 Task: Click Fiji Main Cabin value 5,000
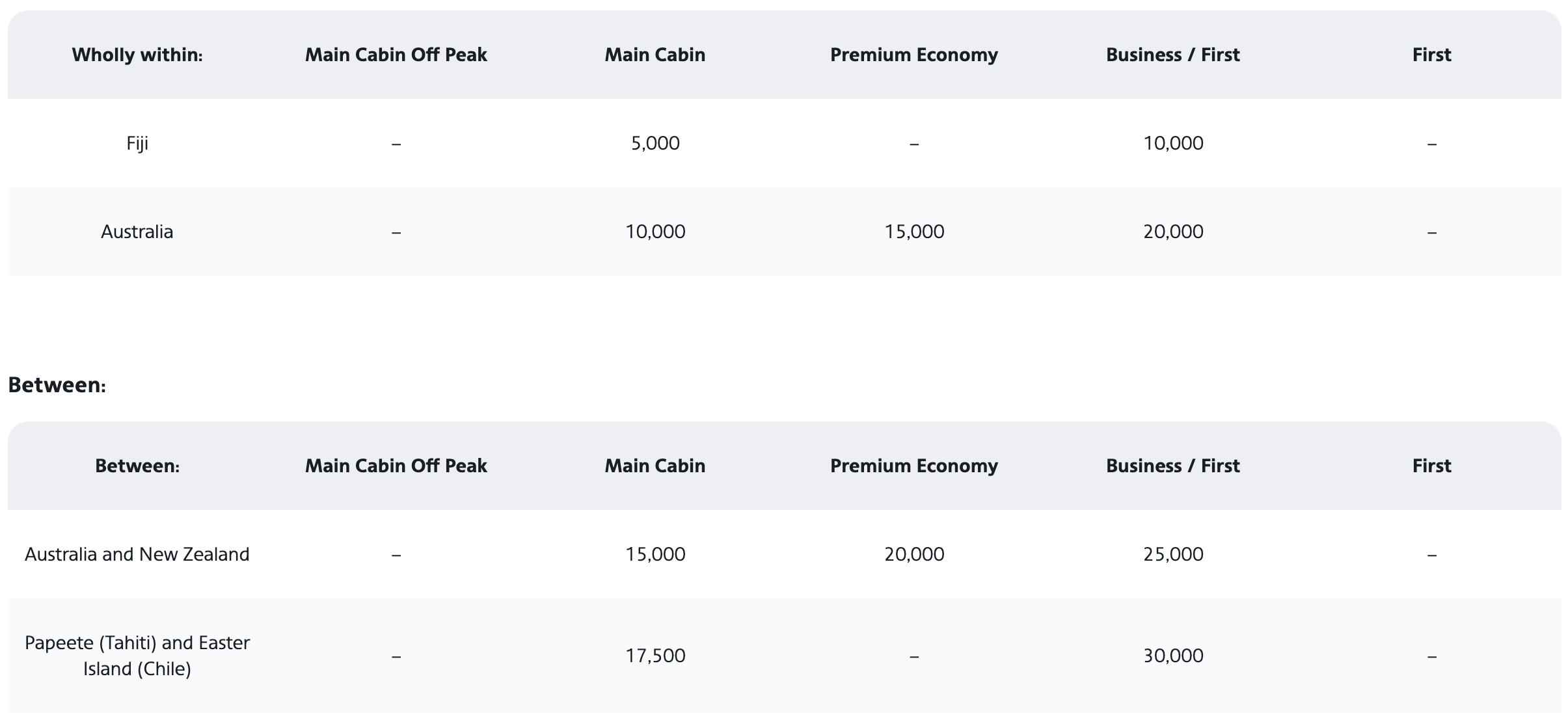pos(655,143)
